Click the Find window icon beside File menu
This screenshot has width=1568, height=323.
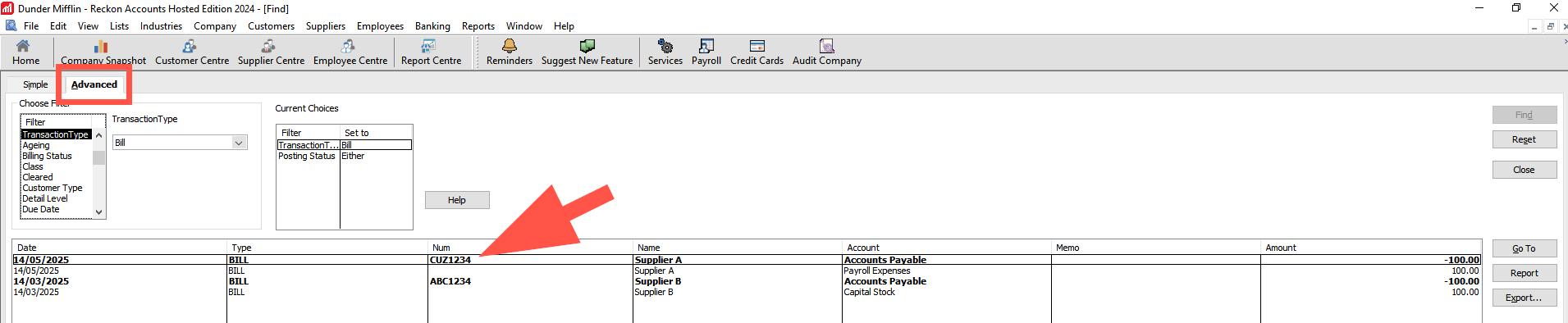point(11,26)
